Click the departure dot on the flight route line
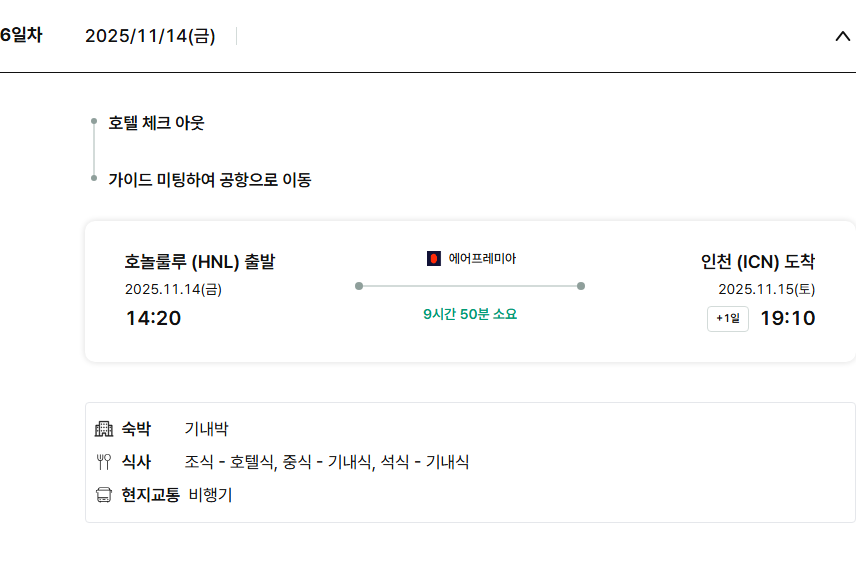Screen dimensions: 856x564 (x=359, y=286)
